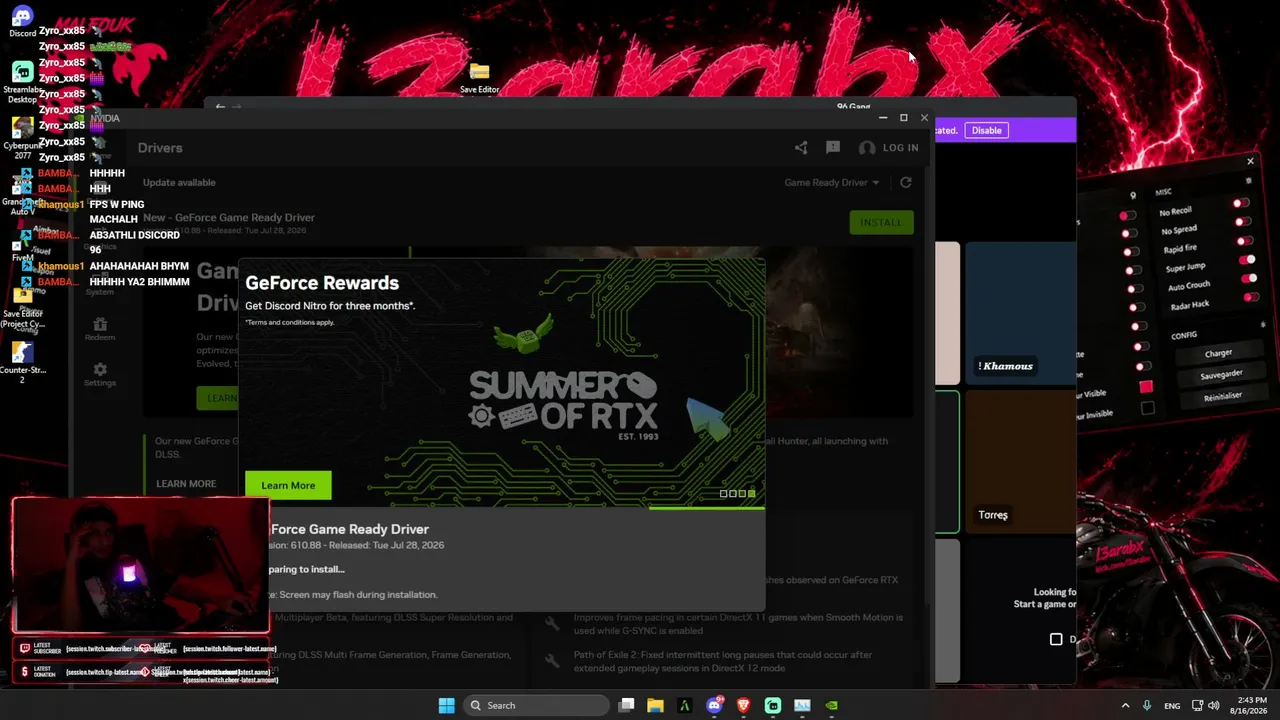
Task: Toggle the Rapid fire switch
Action: [1245, 241]
